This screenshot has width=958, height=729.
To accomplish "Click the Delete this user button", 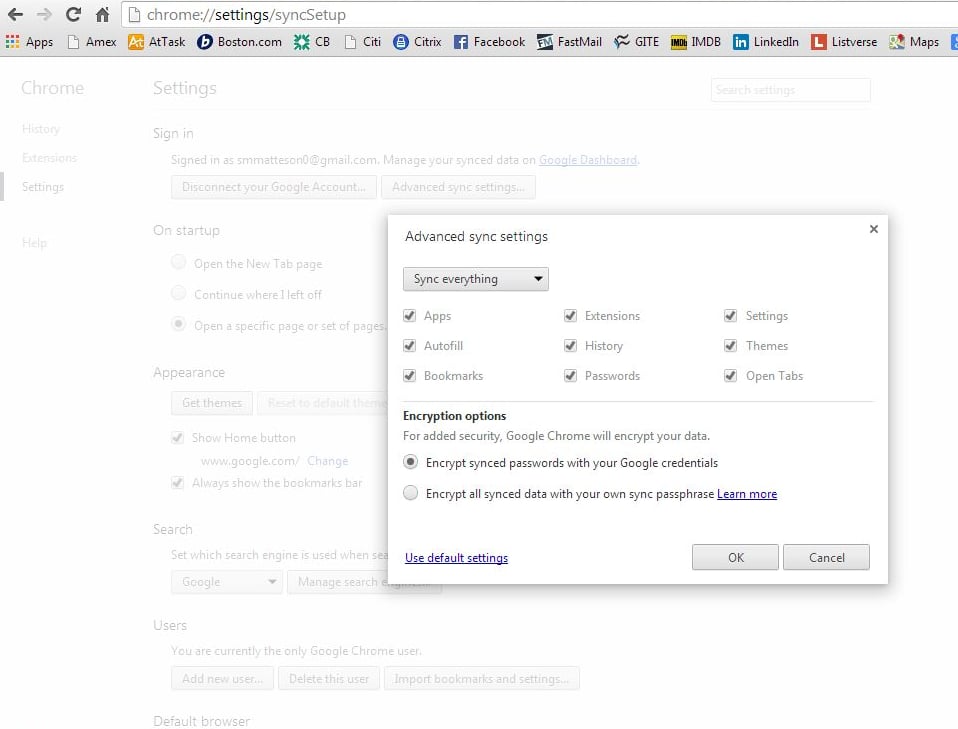I will 329,678.
